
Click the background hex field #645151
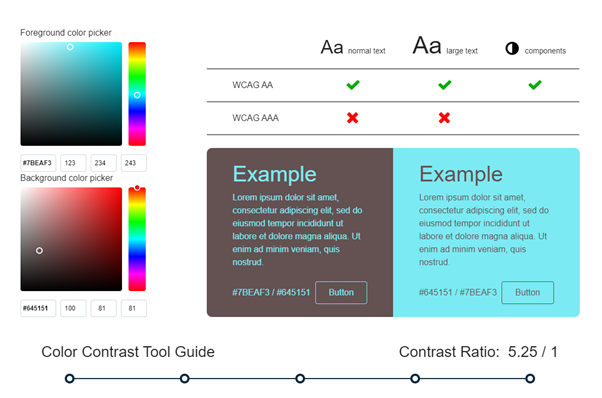[x=38, y=308]
